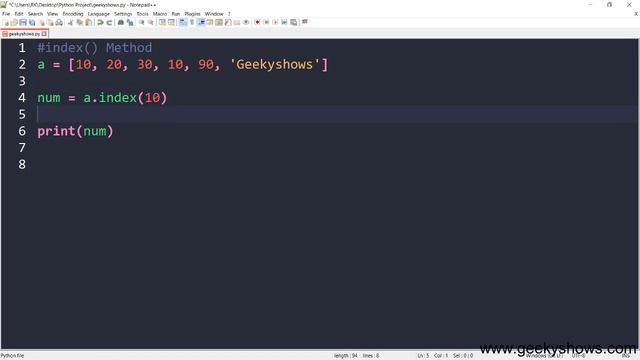The height and width of the screenshot is (360, 640).
Task: Toggle the Word Wrap toolbar button
Action: pos(183,22)
